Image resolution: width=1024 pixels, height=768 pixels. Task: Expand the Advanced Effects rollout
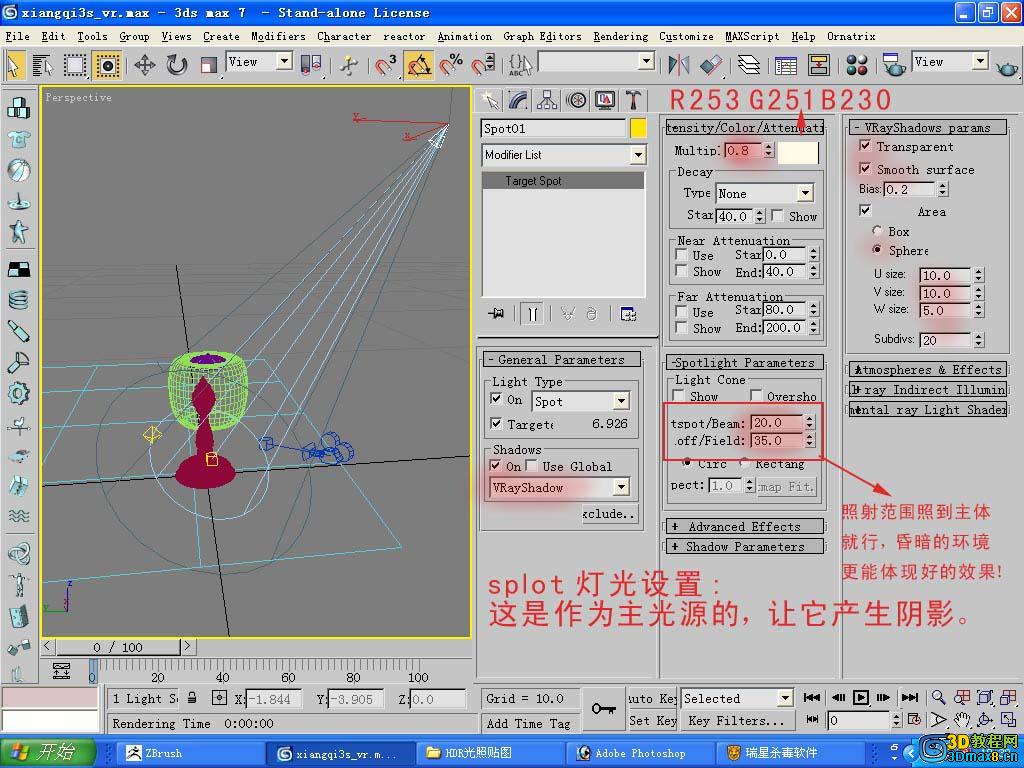[x=744, y=526]
